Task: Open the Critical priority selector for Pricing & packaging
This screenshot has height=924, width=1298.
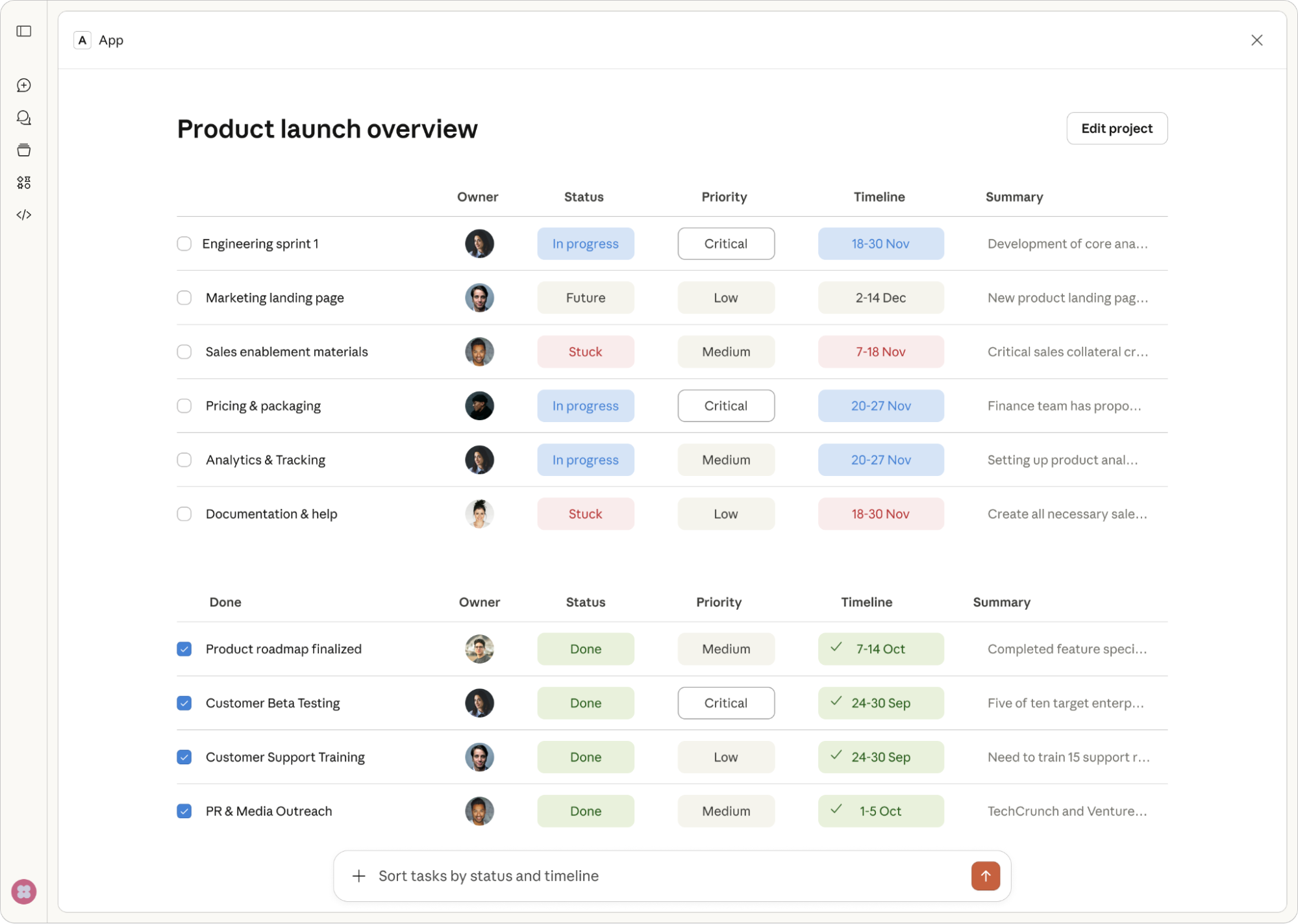Action: [x=725, y=405]
